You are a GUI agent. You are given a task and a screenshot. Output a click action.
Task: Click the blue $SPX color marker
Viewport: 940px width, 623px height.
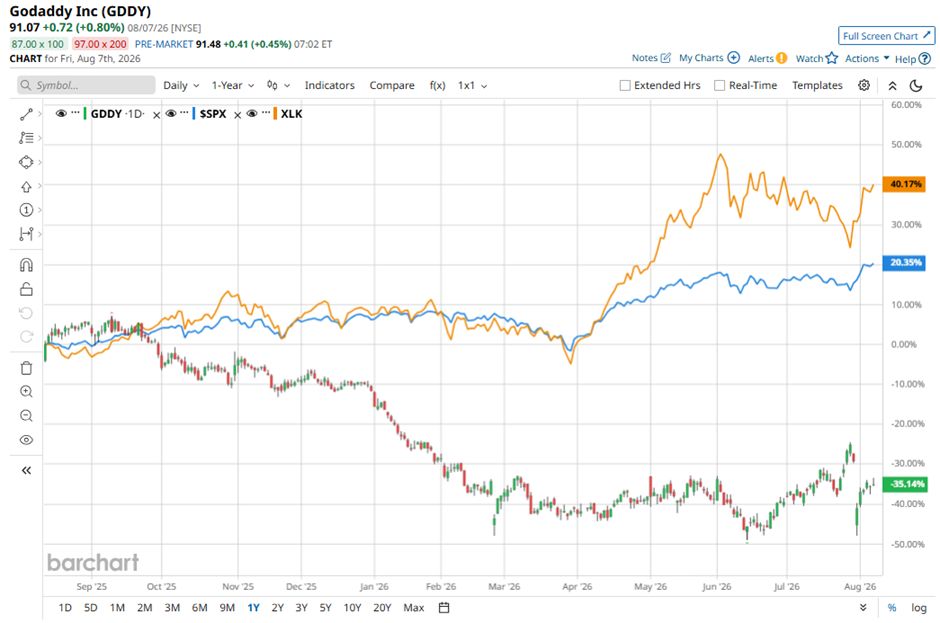click(194, 113)
